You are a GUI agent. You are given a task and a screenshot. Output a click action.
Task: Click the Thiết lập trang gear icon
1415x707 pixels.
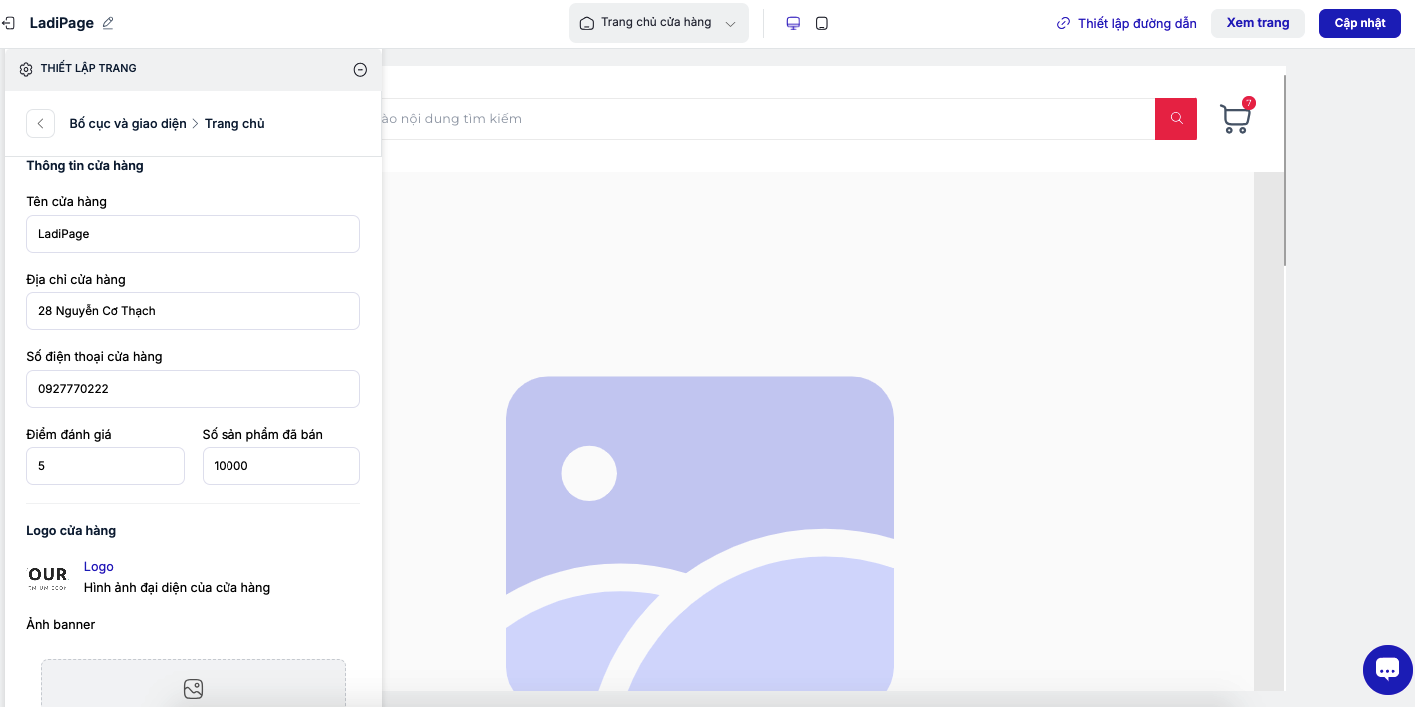coord(26,69)
